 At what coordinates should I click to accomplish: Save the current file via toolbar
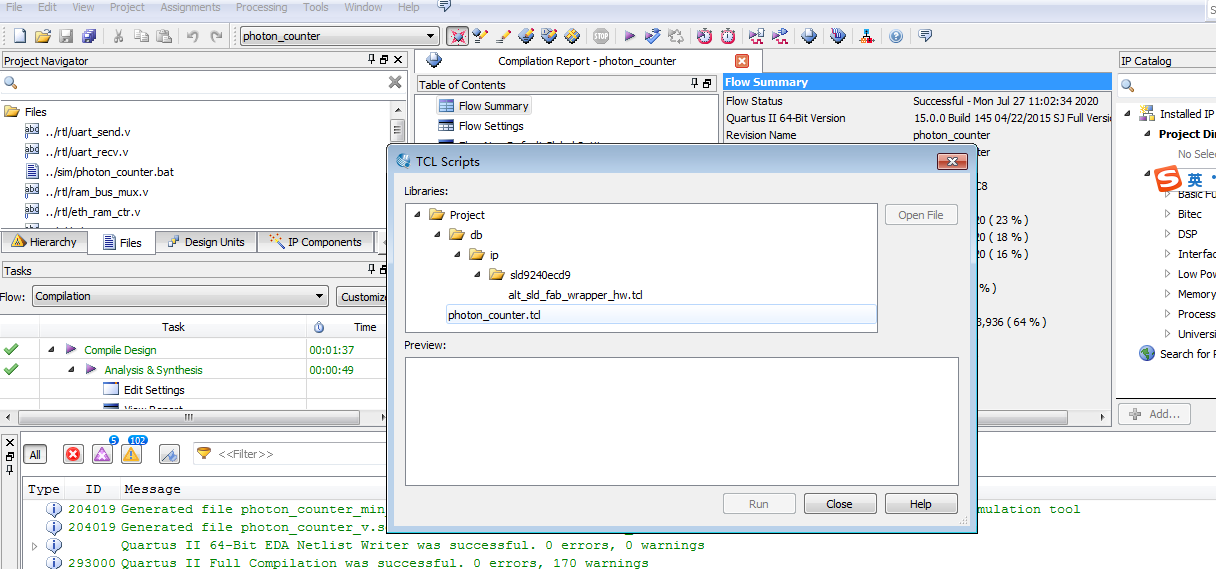click(66, 36)
